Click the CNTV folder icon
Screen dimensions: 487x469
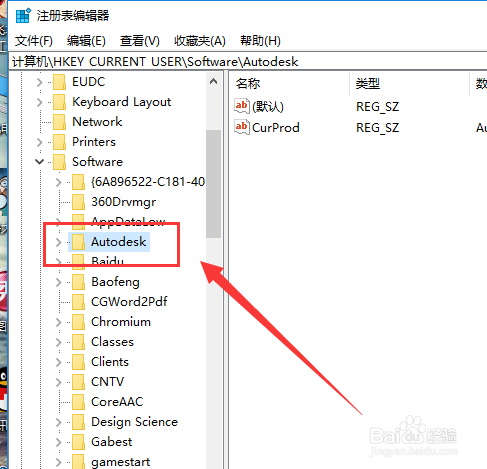(78, 382)
